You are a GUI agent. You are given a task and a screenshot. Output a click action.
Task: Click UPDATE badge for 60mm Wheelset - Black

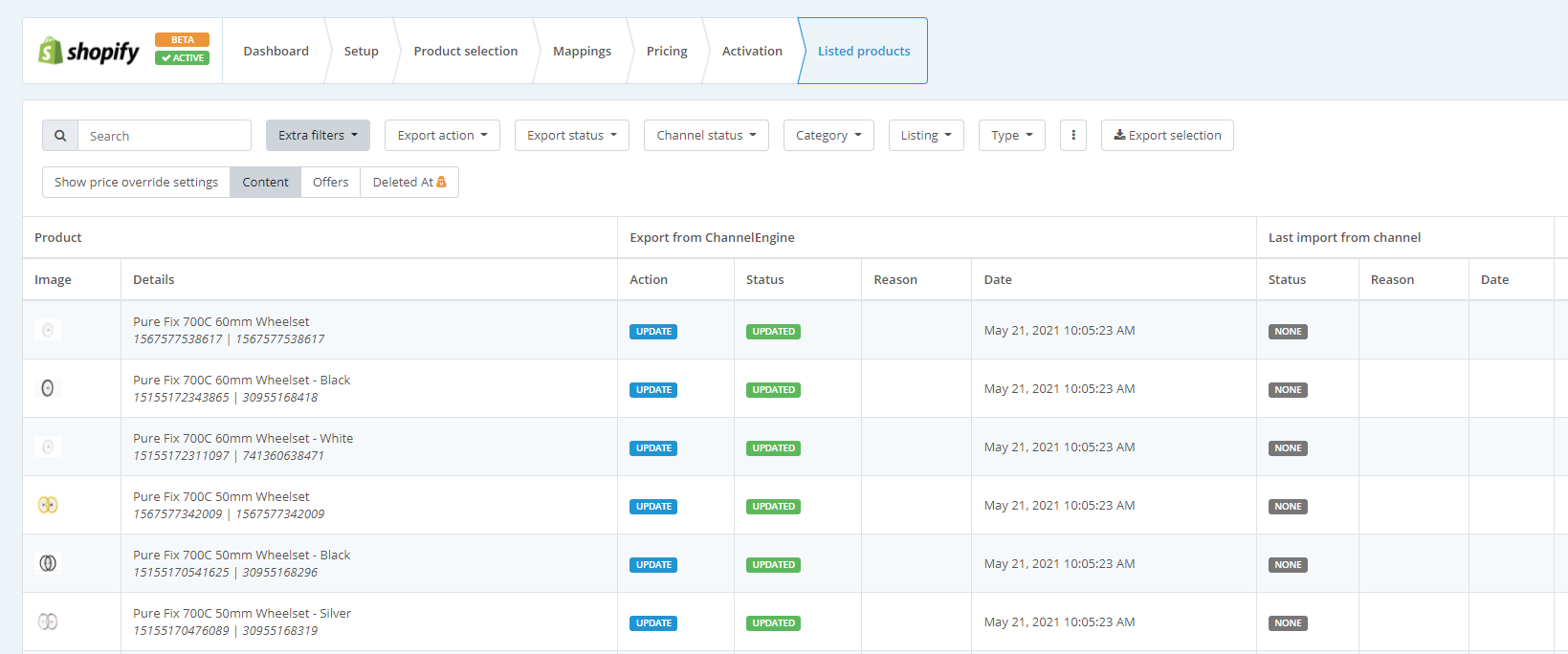point(653,389)
